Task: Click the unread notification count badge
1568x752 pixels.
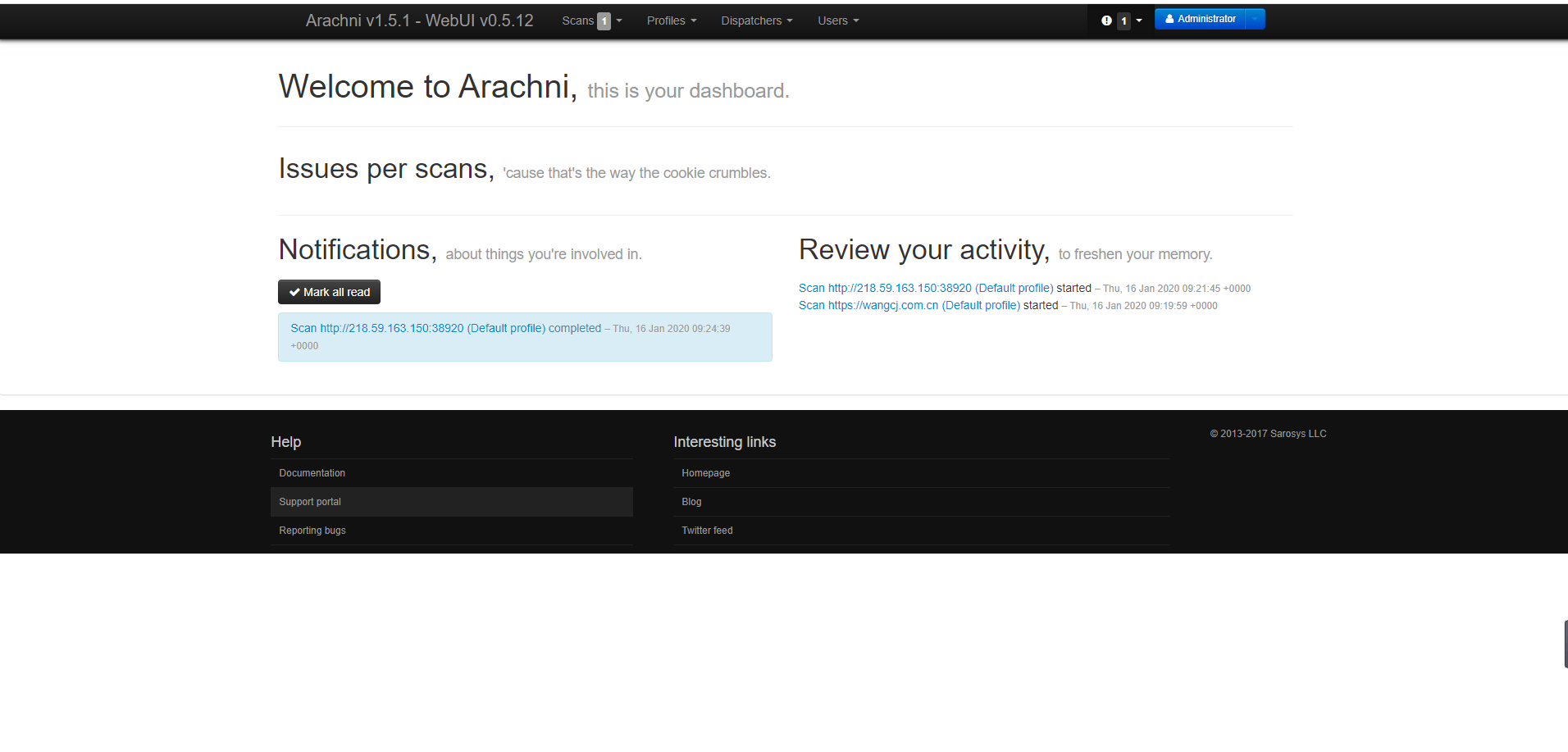Action: (1124, 21)
